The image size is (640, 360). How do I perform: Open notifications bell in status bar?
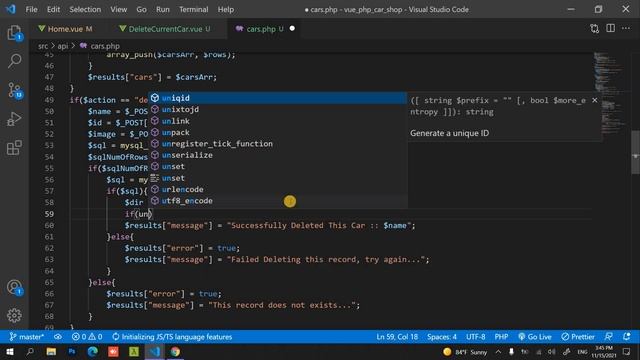tap(627, 337)
